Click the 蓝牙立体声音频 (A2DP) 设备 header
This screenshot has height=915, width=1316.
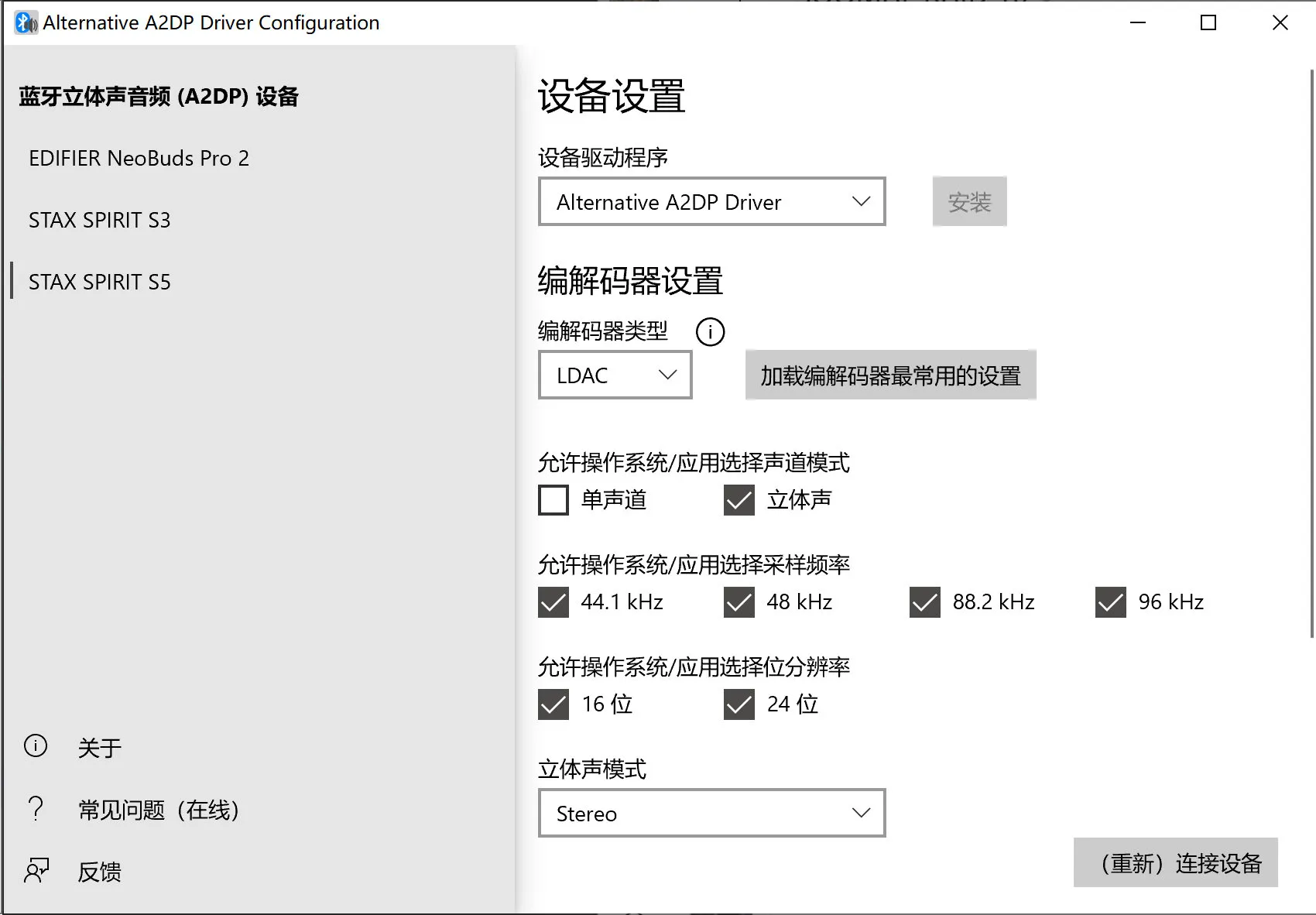[159, 97]
